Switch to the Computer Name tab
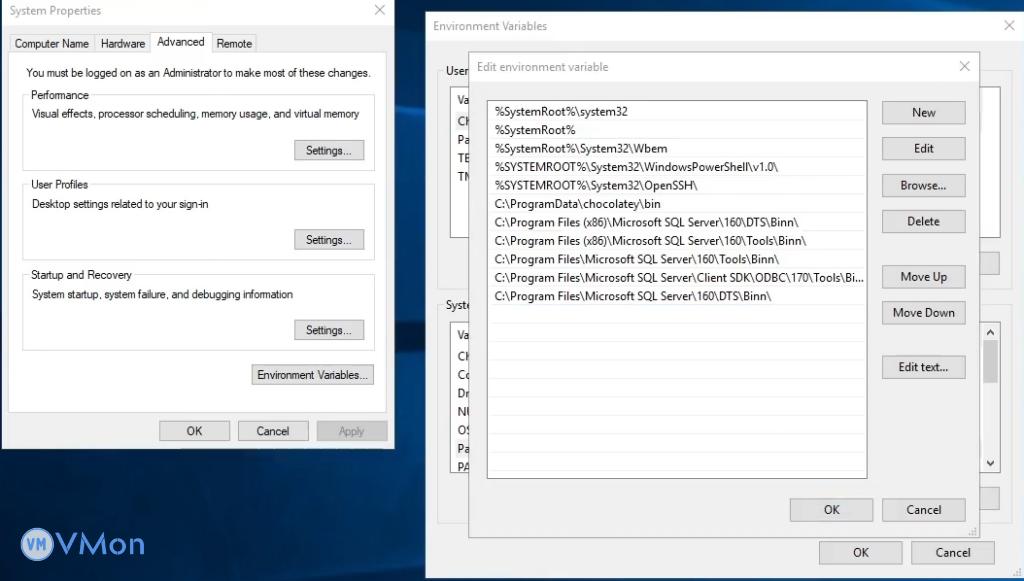The image size is (1024, 581). 52,44
